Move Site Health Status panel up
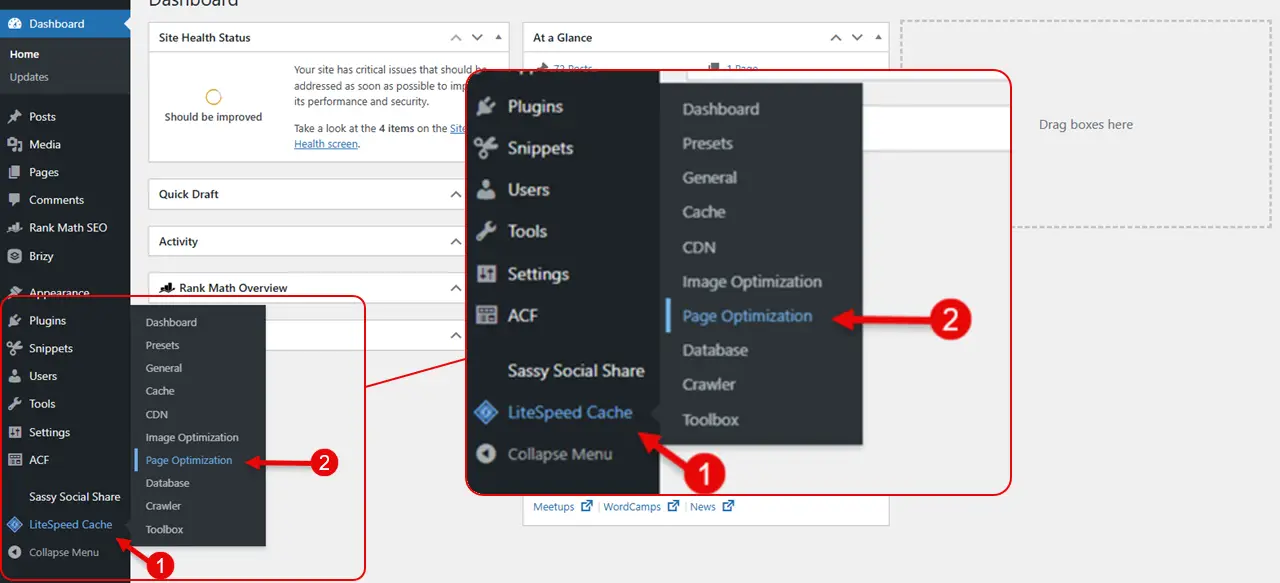 456,38
